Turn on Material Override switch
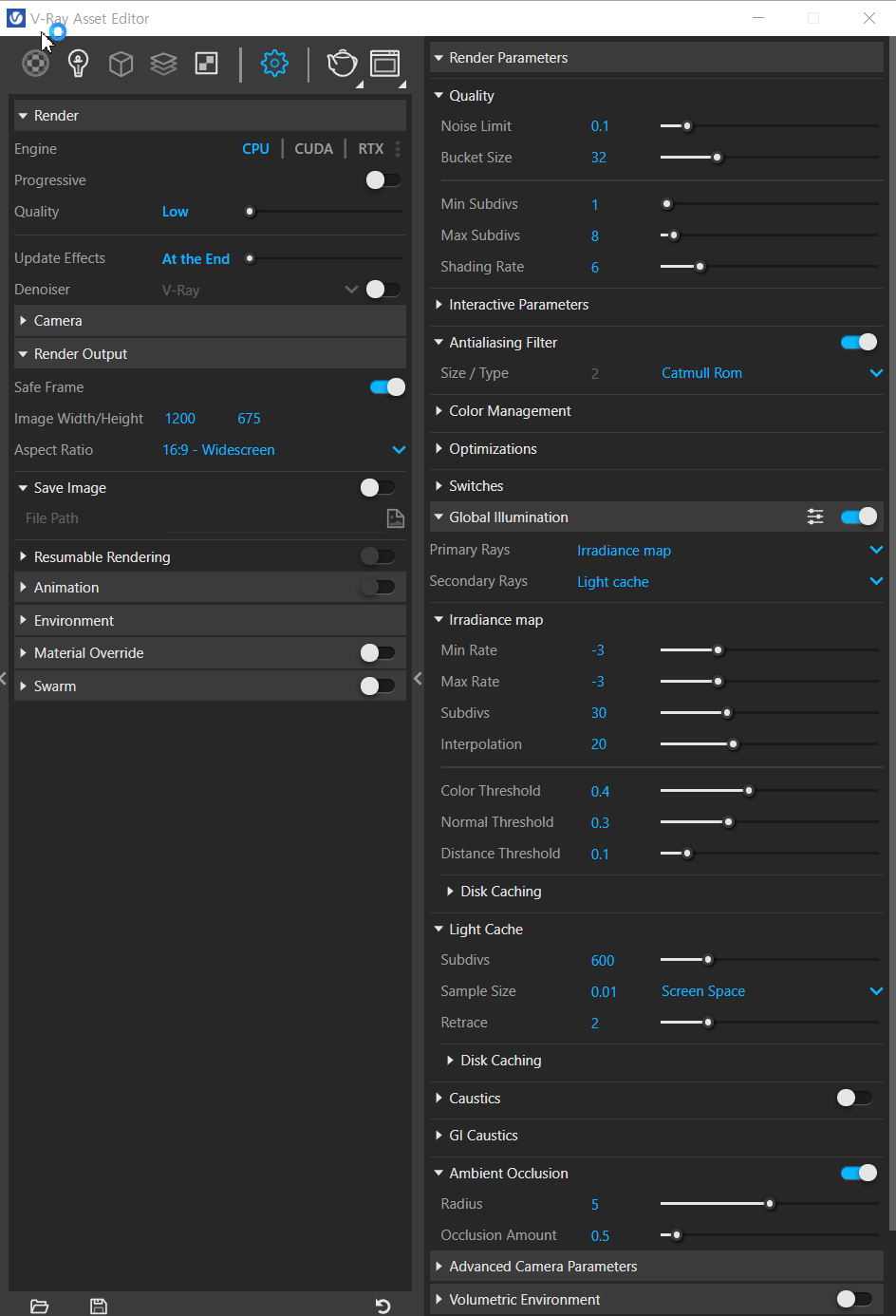The height and width of the screenshot is (1316, 896). tap(378, 652)
